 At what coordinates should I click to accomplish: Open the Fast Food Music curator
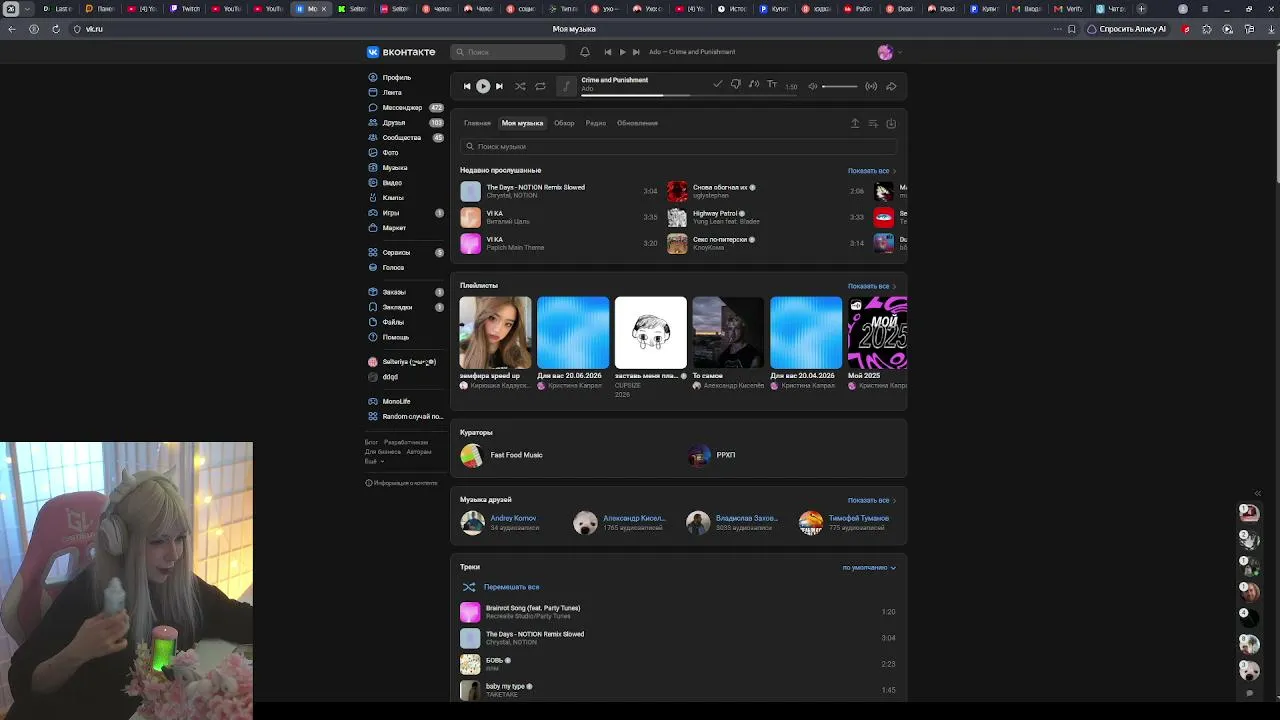tap(502, 455)
